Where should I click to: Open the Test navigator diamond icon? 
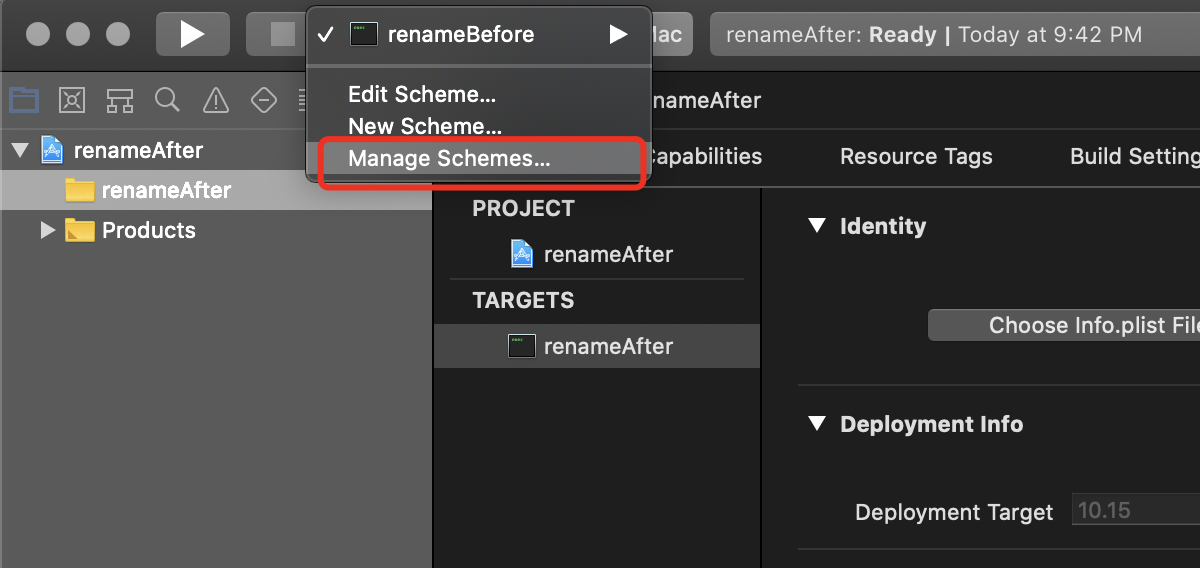tap(263, 100)
